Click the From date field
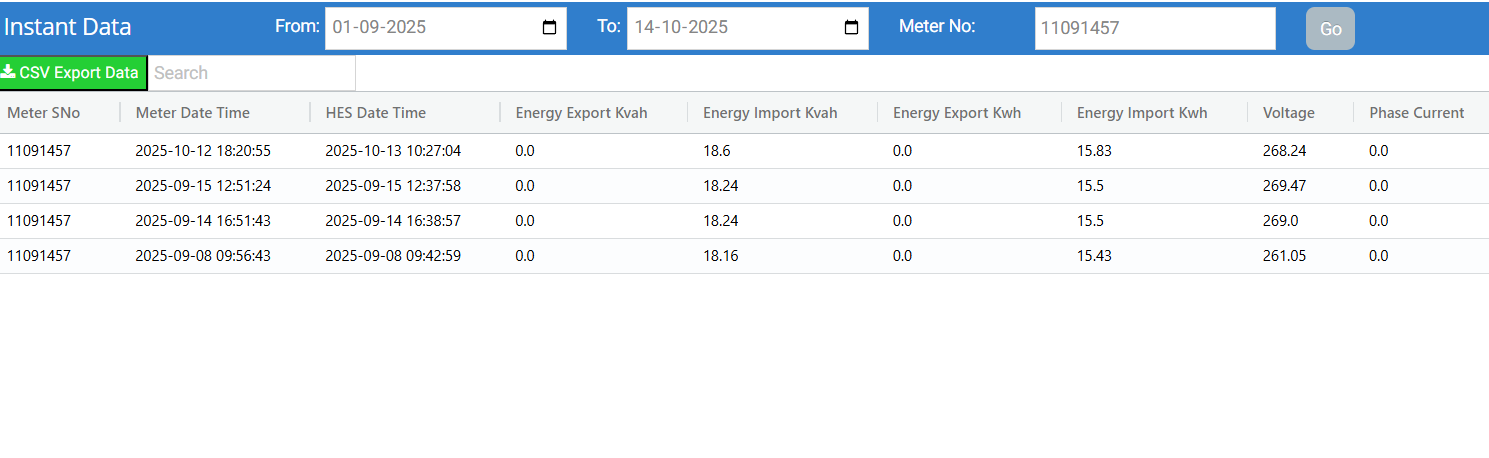The width and height of the screenshot is (1489, 458). (x=432, y=28)
